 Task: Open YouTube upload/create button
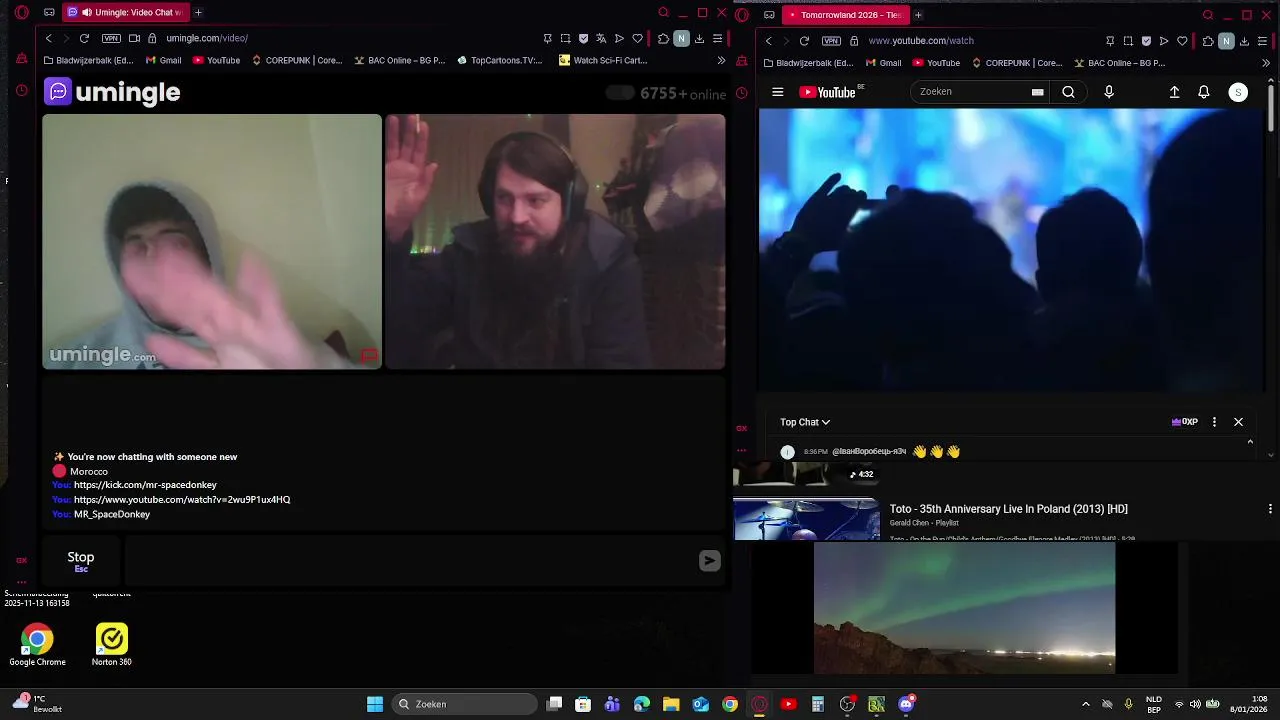point(1175,92)
